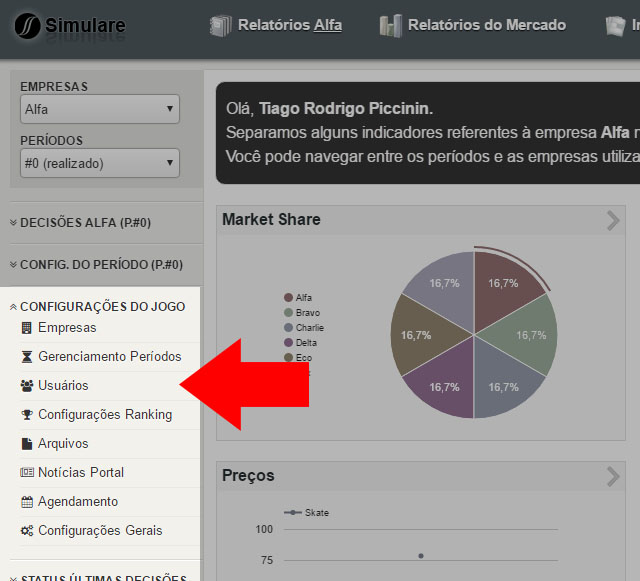Toggle Eco legend color dot
The width and height of the screenshot is (640, 581).
tap(289, 358)
